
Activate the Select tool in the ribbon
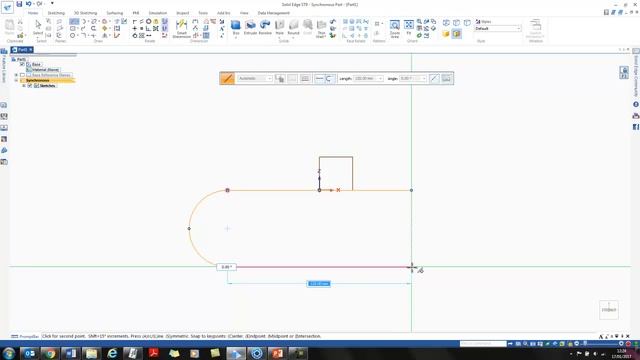(38, 27)
